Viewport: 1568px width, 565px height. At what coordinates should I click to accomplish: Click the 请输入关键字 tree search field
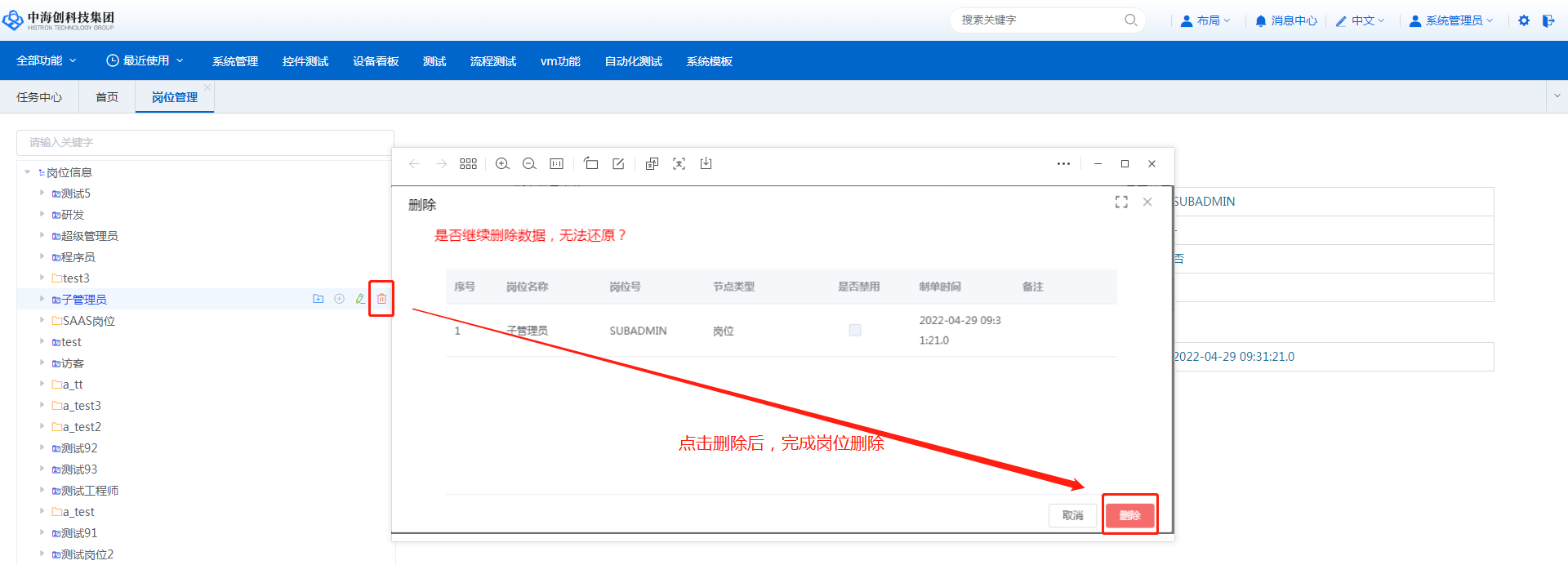[x=204, y=143]
